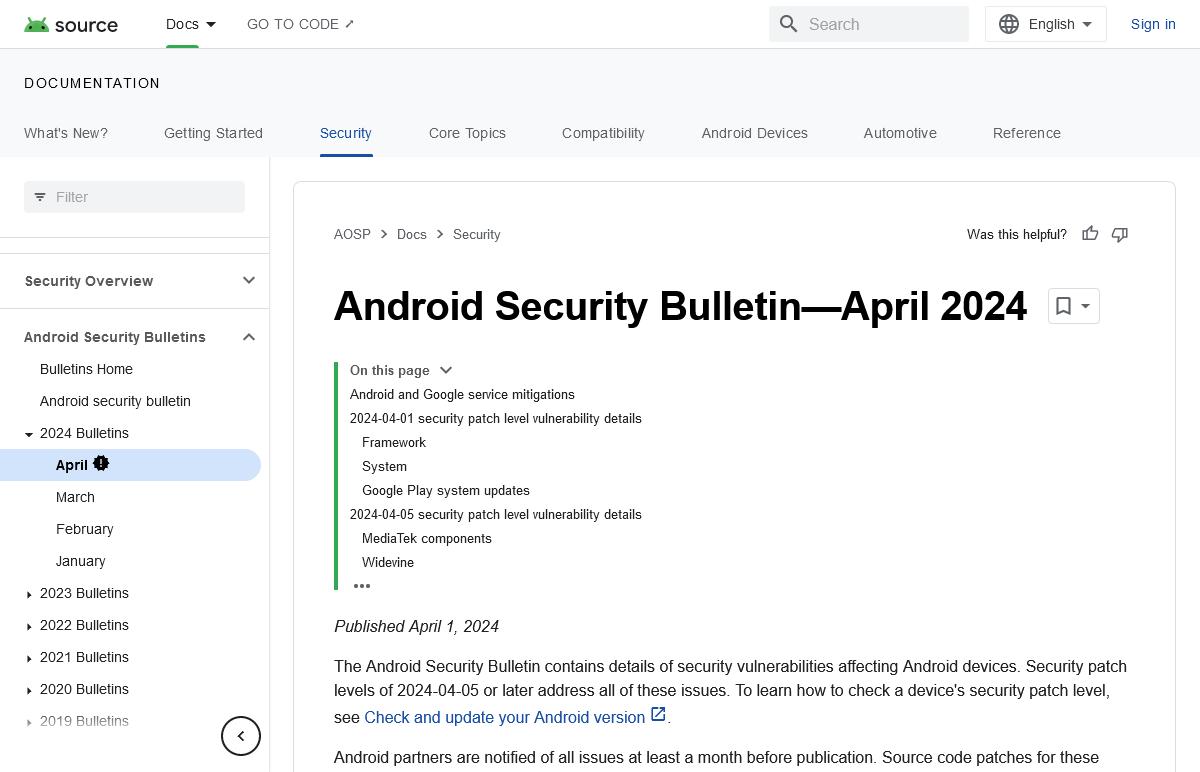
Task: Jump to System section
Action: 384,466
